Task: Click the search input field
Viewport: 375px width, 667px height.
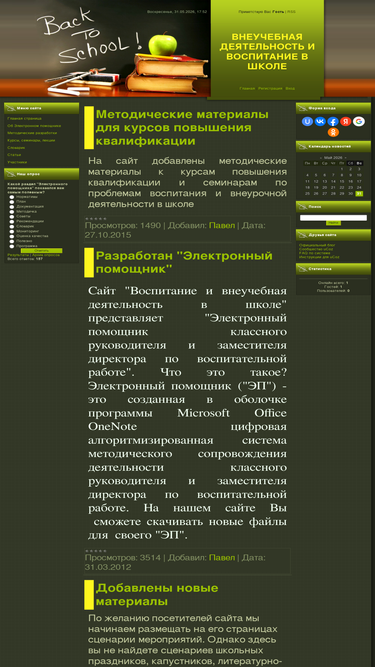Action: [x=333, y=218]
